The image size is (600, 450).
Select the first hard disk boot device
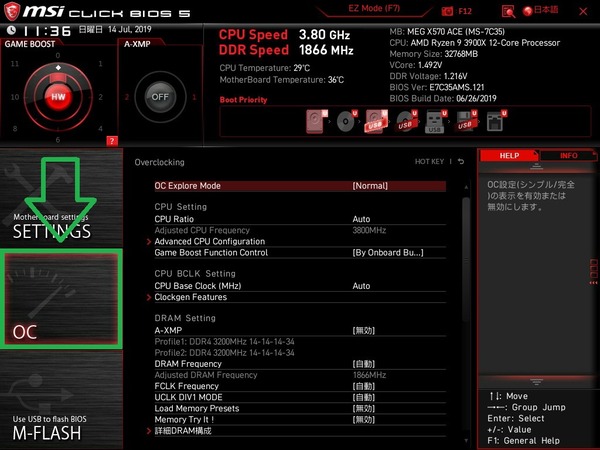[x=317, y=121]
